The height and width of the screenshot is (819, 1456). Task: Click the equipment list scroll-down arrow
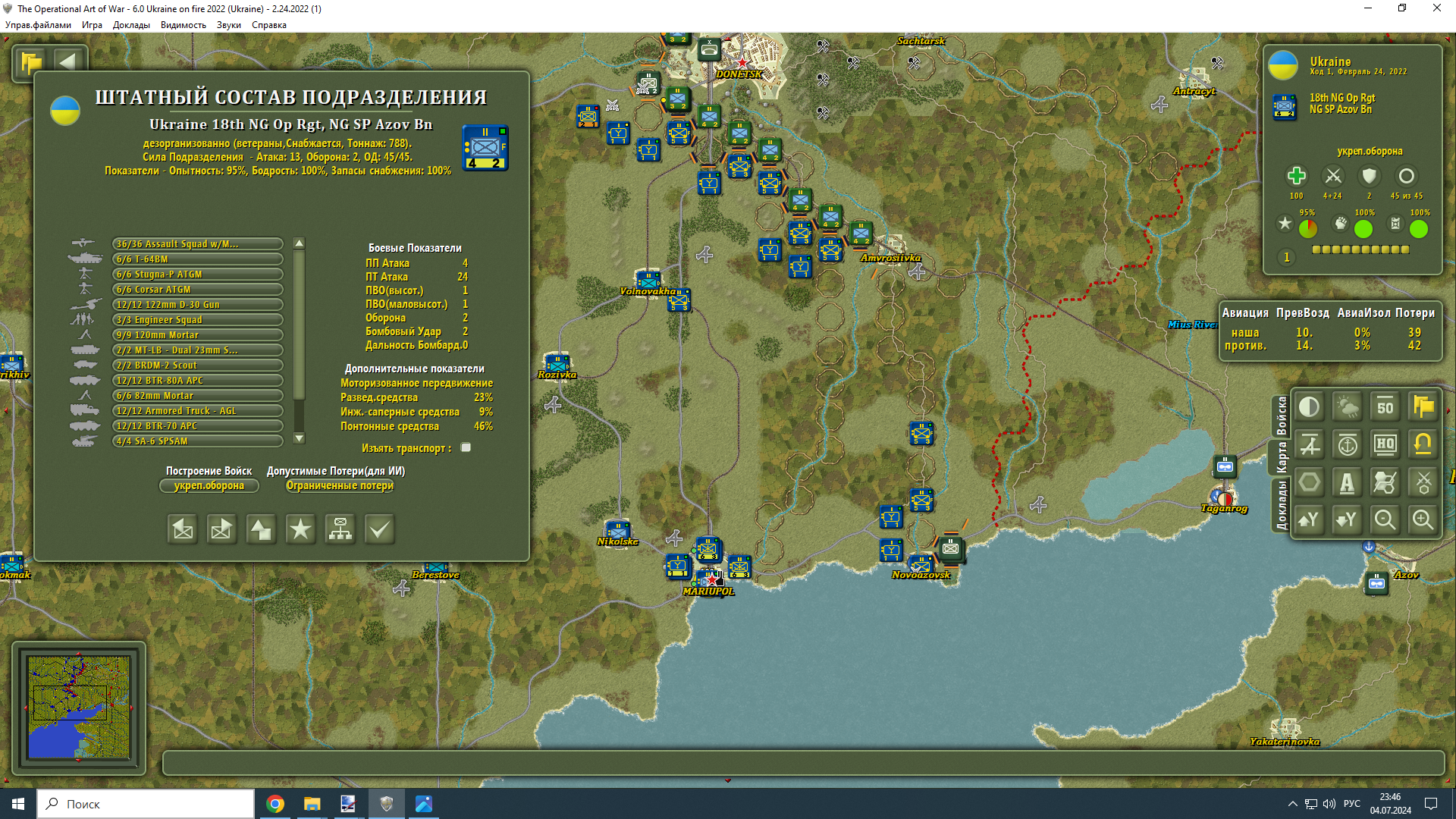tap(300, 438)
